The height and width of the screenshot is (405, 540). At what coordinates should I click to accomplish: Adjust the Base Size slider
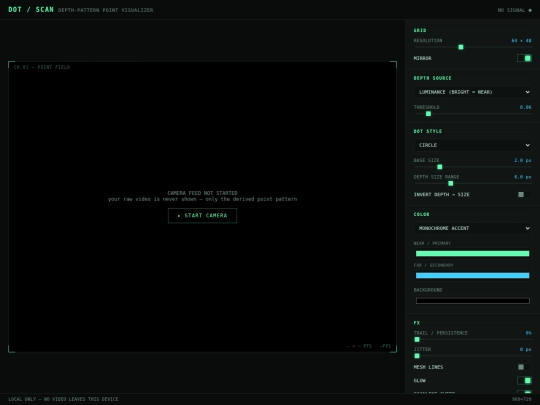click(472, 167)
